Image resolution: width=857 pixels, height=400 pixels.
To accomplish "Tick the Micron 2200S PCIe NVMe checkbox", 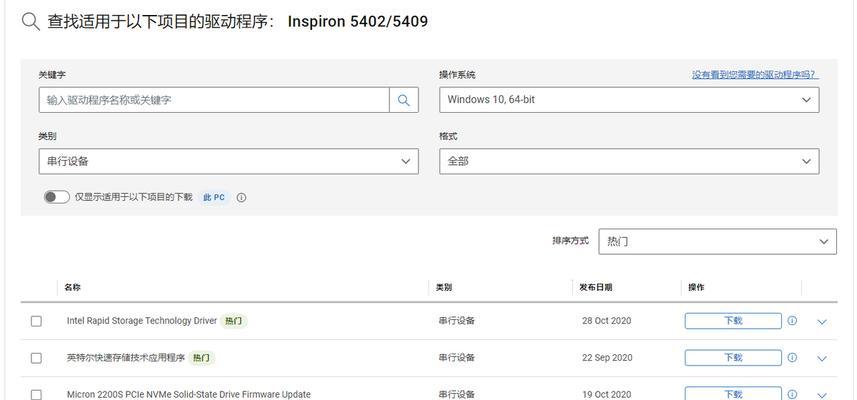I will tap(36, 395).
